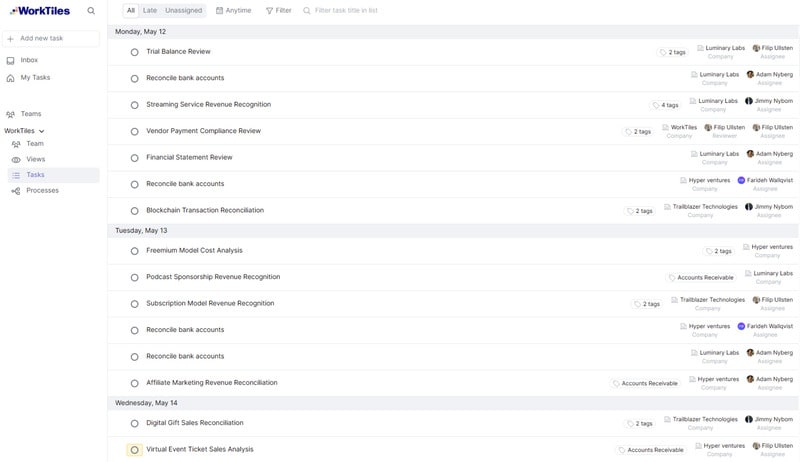Toggle Virtual Event Ticket Sales Analysis checkbox
This screenshot has height=462, width=800.
(134, 450)
